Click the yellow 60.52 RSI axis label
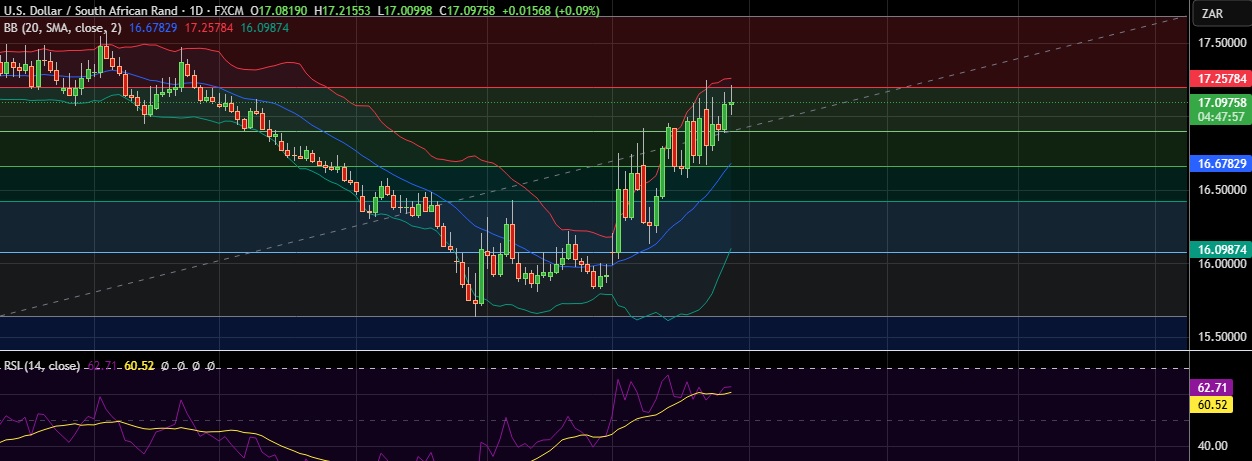This screenshot has height=461, width=1252. [x=1212, y=405]
